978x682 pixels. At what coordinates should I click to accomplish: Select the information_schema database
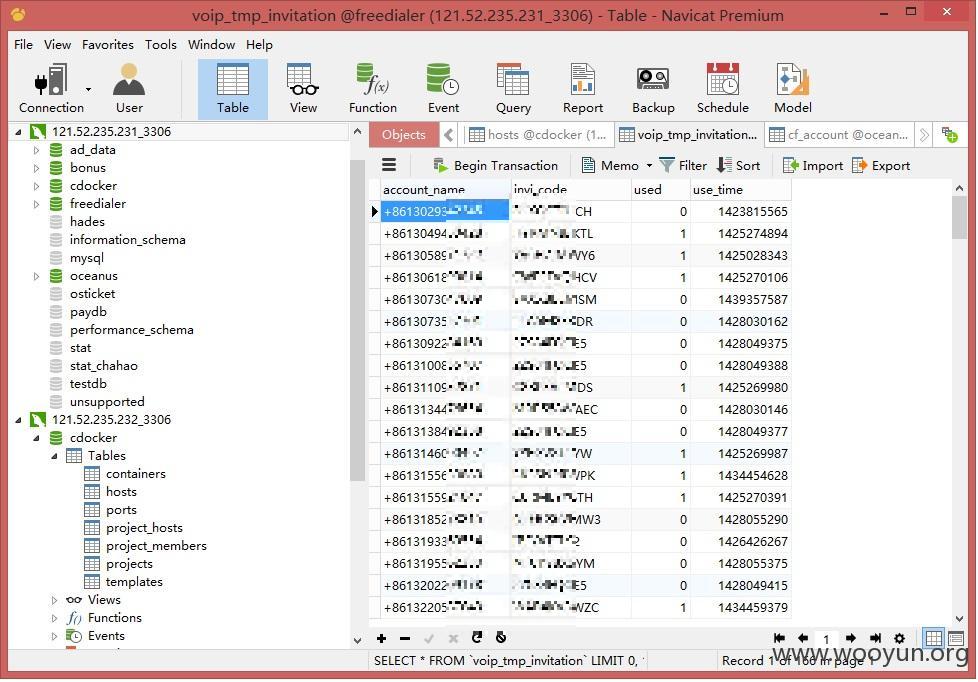(127, 240)
